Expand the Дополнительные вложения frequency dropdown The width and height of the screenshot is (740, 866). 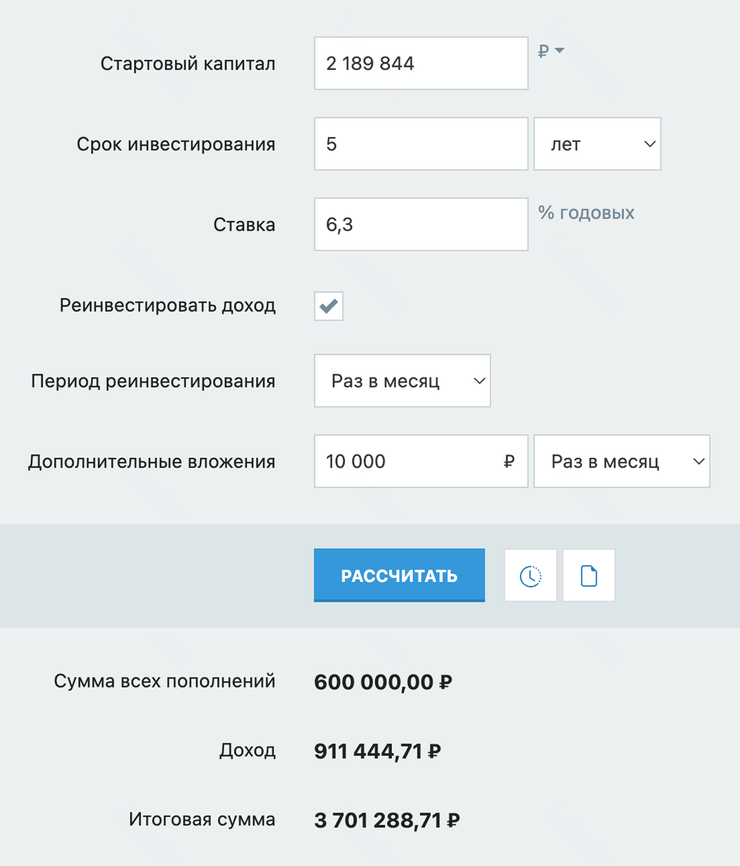(x=621, y=461)
